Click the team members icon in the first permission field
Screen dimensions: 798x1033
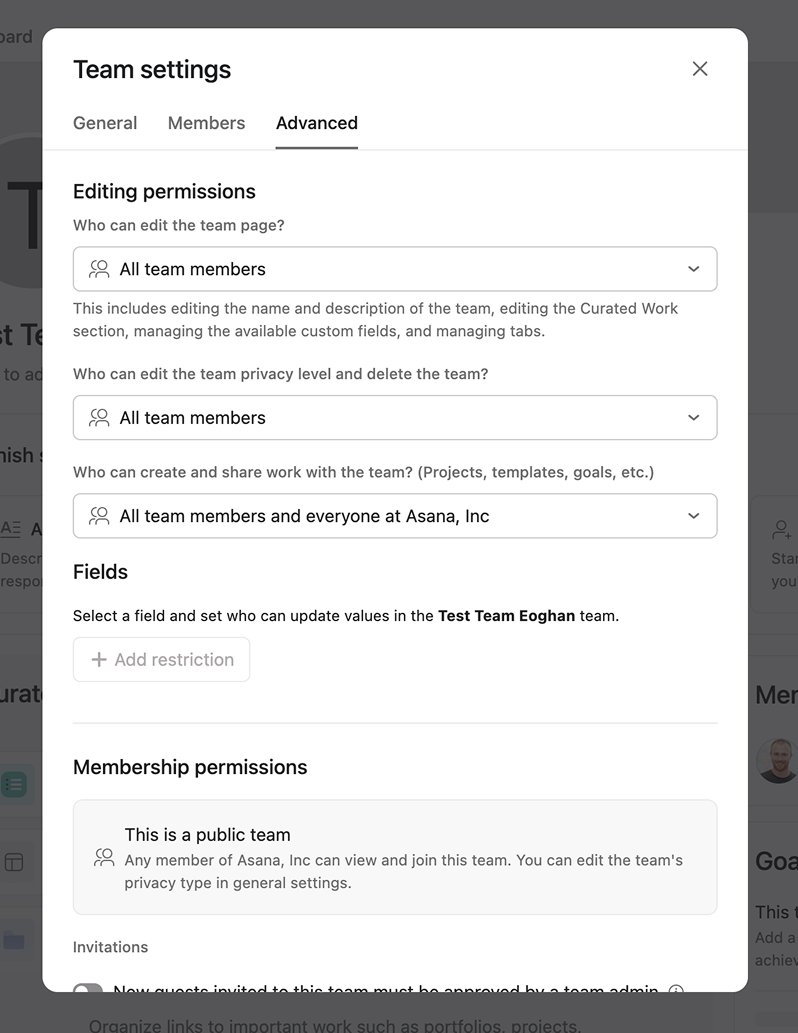click(x=98, y=269)
